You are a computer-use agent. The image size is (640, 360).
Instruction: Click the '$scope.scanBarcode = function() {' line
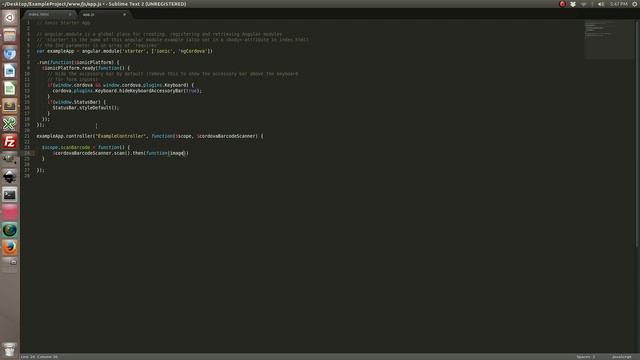[x=86, y=147]
